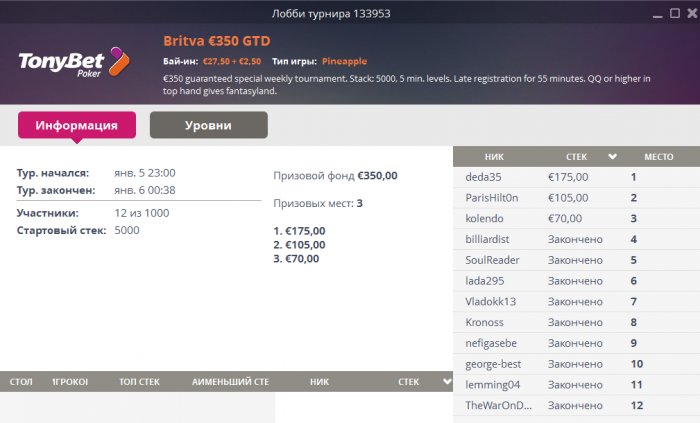The width and height of the screenshot is (700, 423).
Task: Select player SoulReader row
Action: click(576, 260)
